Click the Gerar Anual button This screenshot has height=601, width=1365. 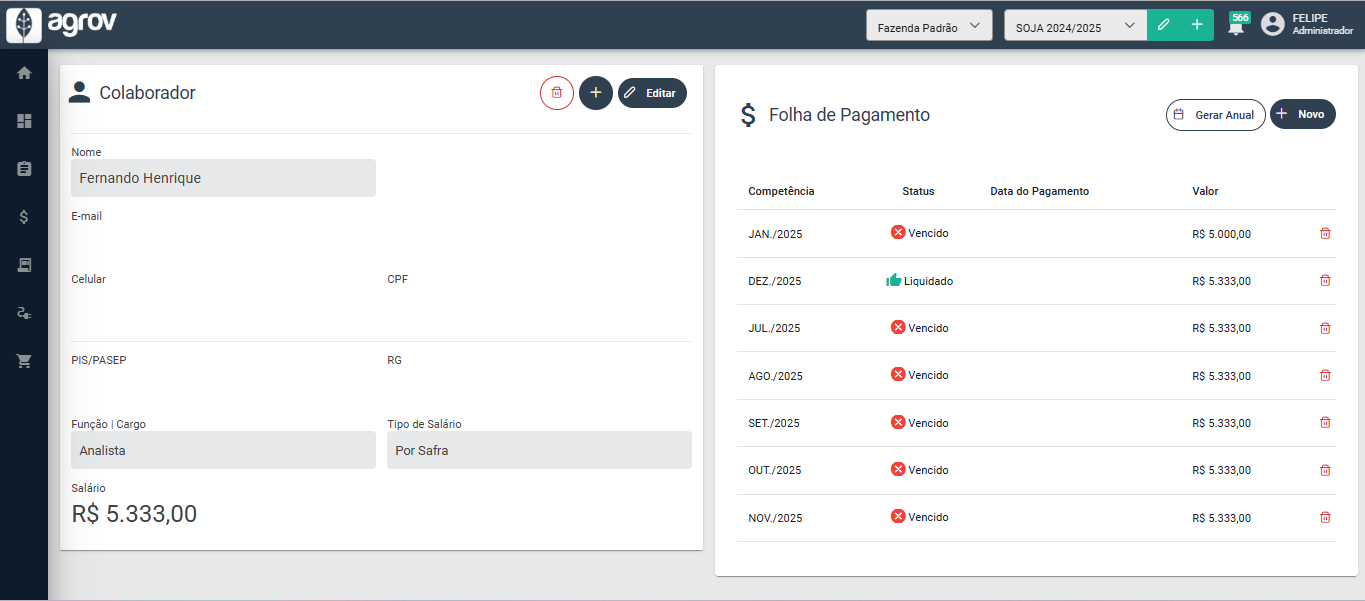point(1215,115)
